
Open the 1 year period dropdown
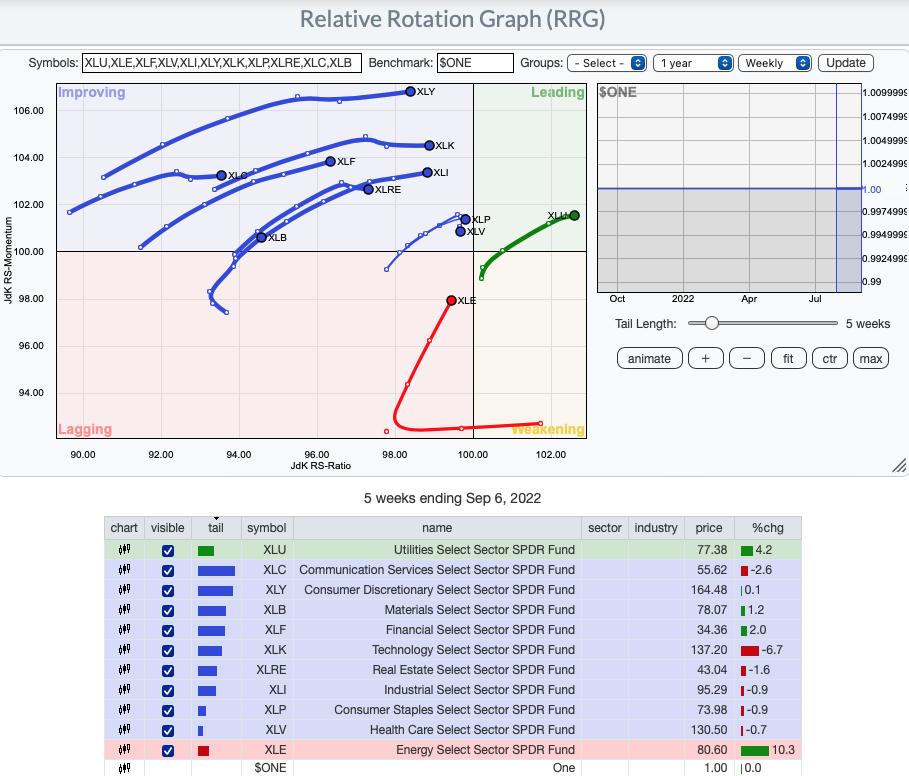click(x=694, y=63)
